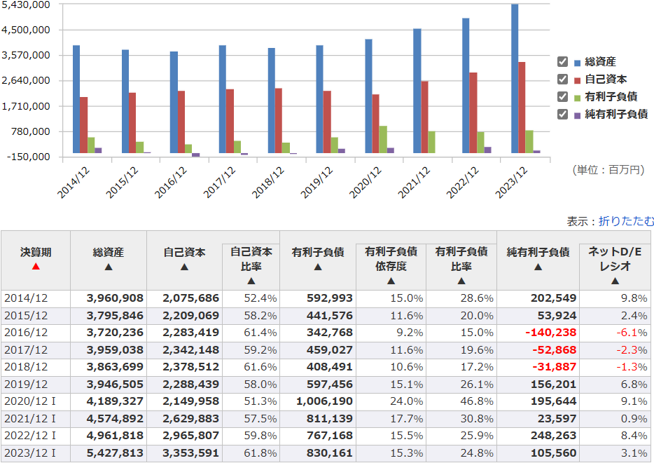
Task: Sort by 自己資本 column arrow
Action: 184,267
